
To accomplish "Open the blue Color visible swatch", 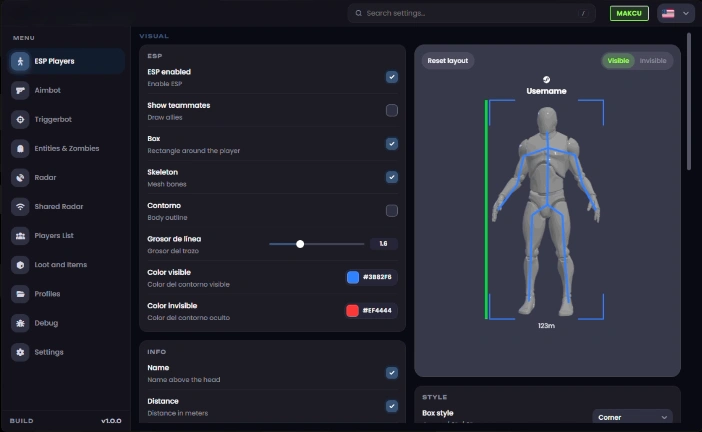I will [x=353, y=277].
